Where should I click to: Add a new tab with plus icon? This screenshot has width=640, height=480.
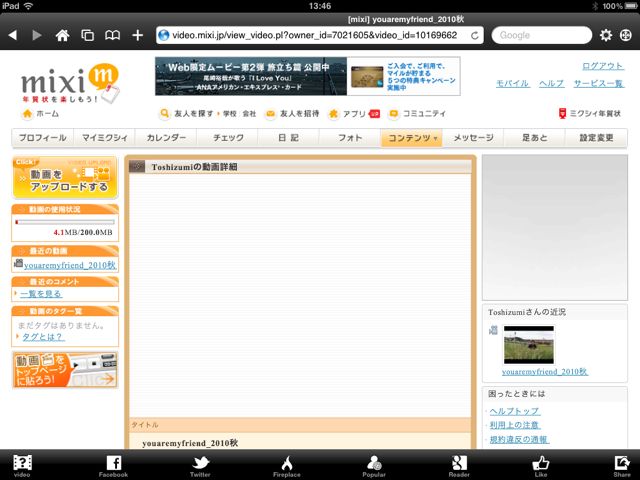tap(138, 36)
